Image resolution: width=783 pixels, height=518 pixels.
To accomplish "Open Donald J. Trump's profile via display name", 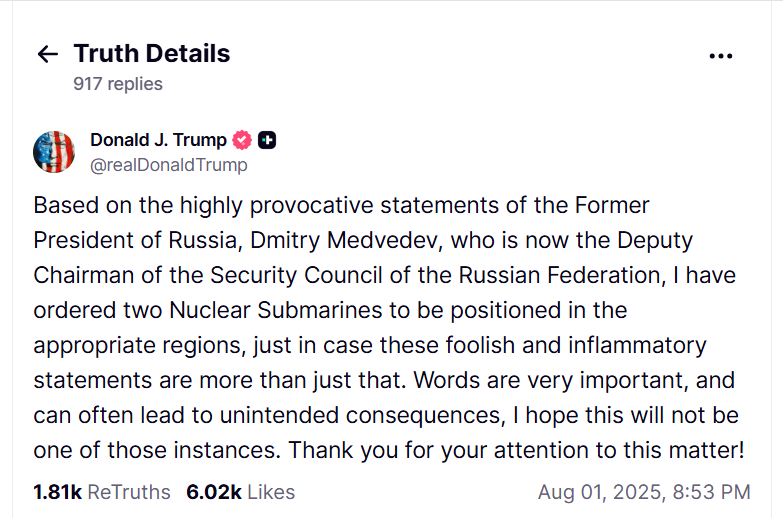I will click(158, 140).
